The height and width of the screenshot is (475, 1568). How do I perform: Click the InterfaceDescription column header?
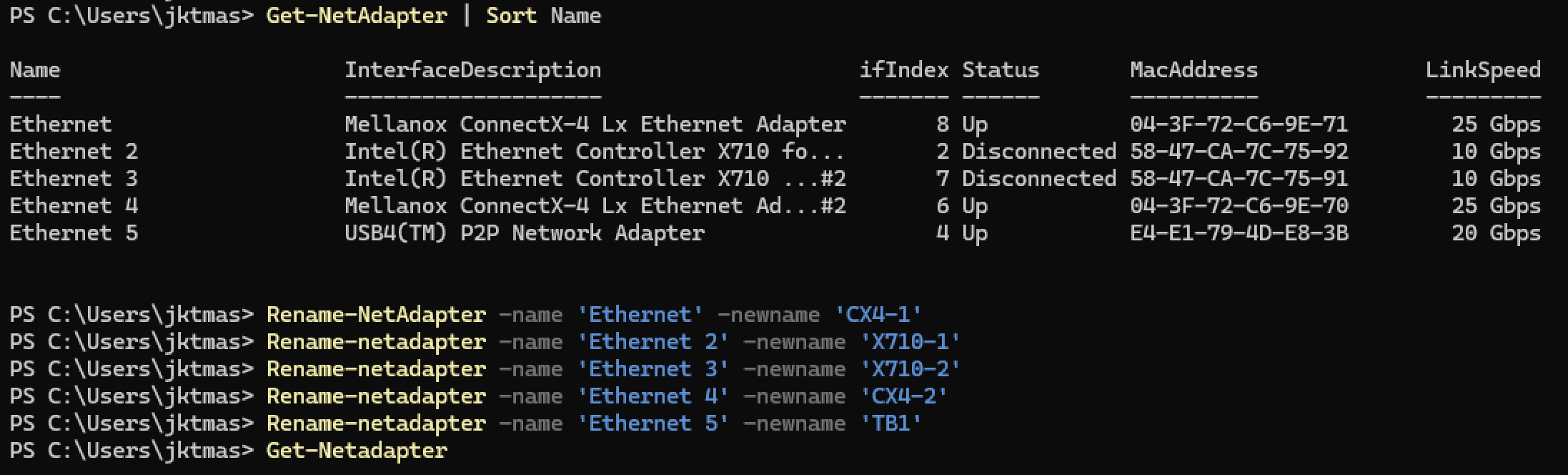(x=472, y=70)
